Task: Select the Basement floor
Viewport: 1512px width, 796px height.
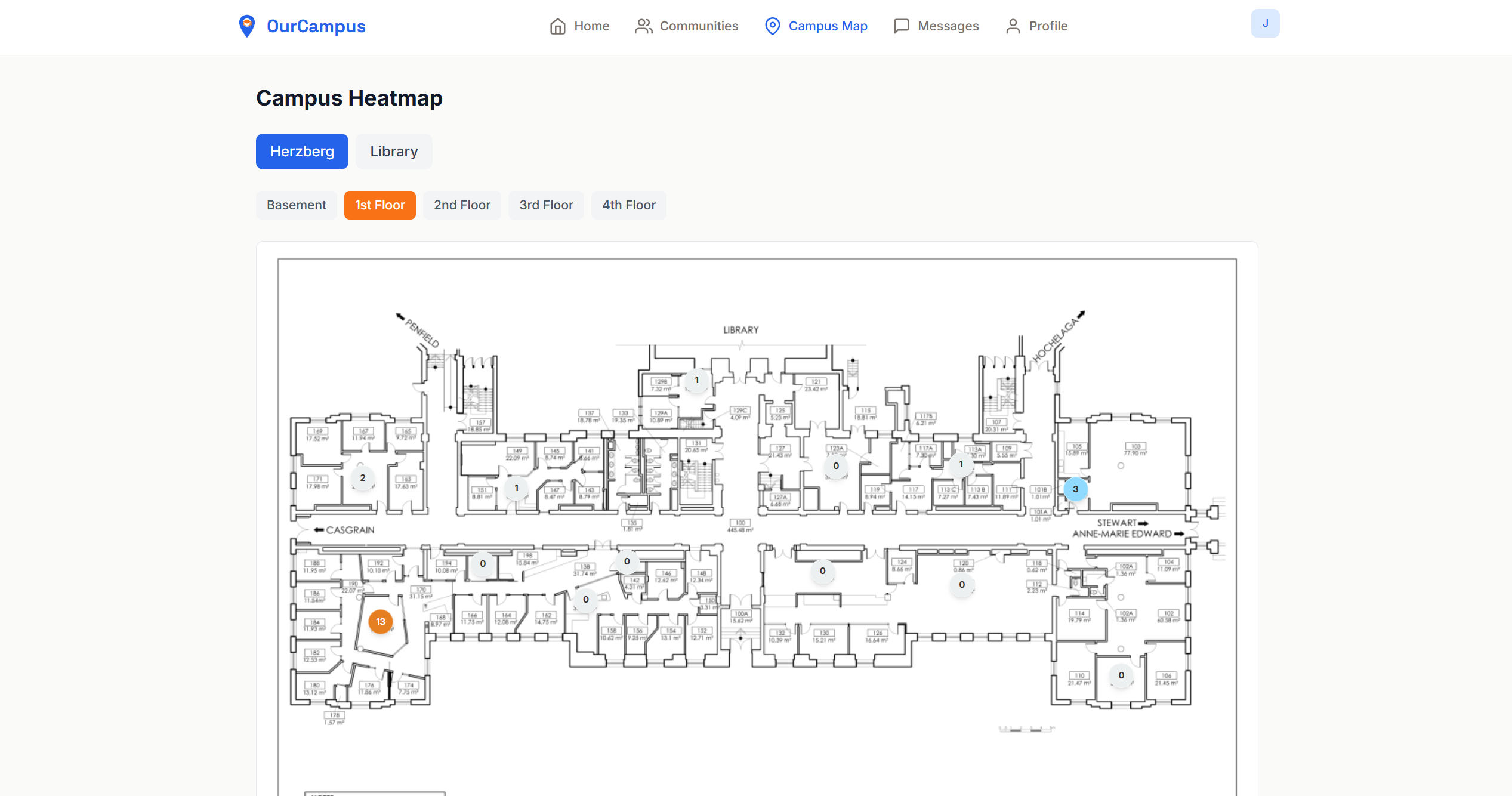Action: click(x=296, y=205)
